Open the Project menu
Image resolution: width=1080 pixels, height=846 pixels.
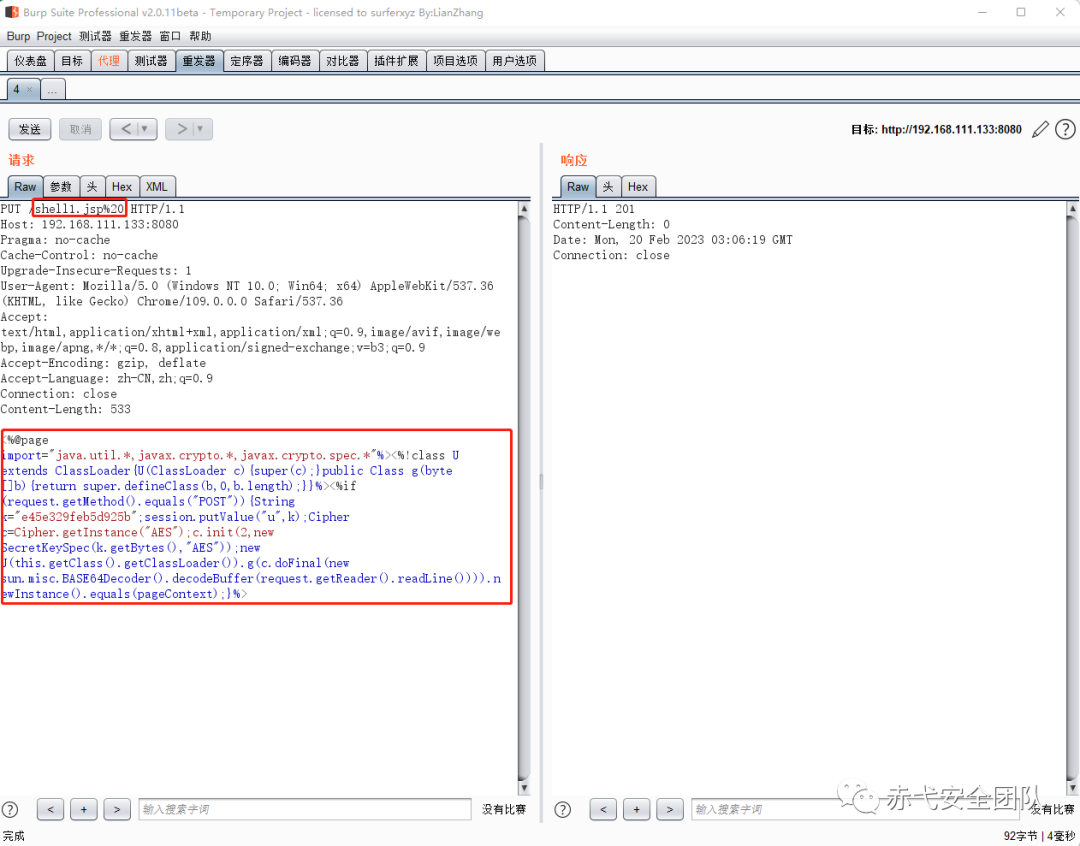click(54, 36)
